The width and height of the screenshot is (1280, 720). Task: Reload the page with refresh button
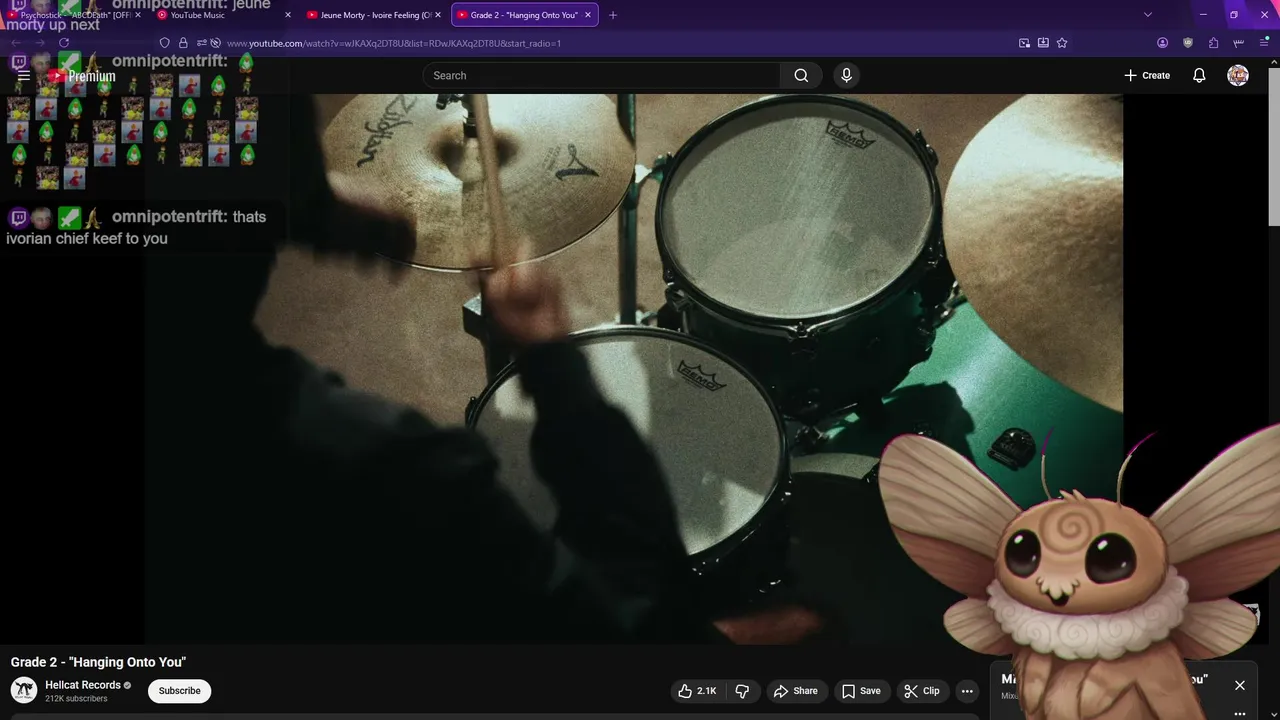tap(64, 43)
